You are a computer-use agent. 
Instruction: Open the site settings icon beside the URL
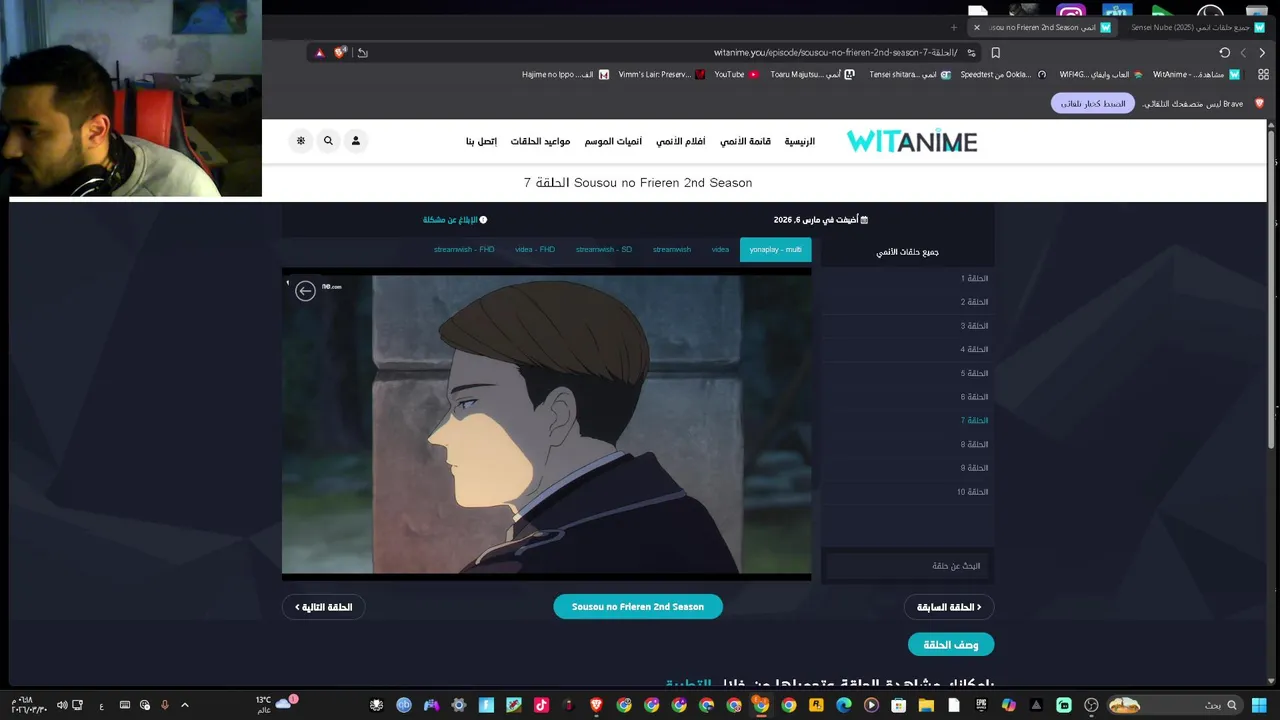(x=971, y=53)
